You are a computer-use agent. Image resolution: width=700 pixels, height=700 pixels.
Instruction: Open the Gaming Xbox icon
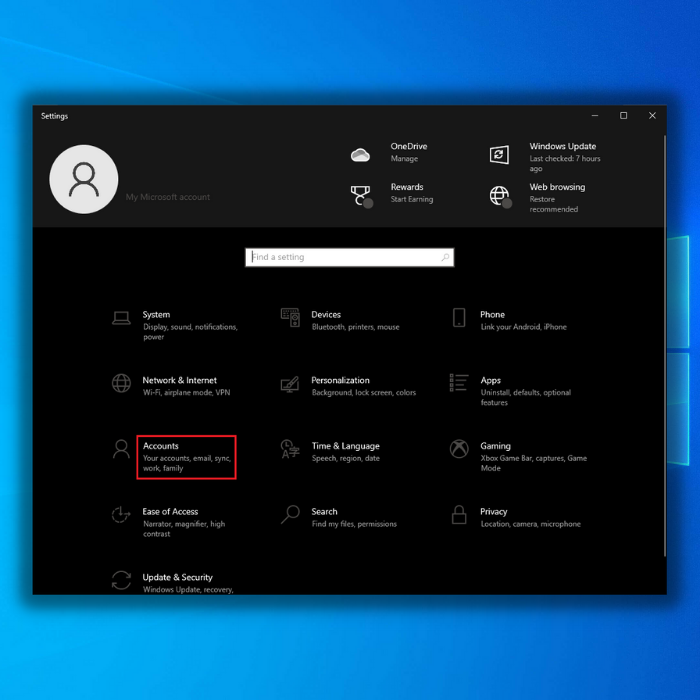459,449
